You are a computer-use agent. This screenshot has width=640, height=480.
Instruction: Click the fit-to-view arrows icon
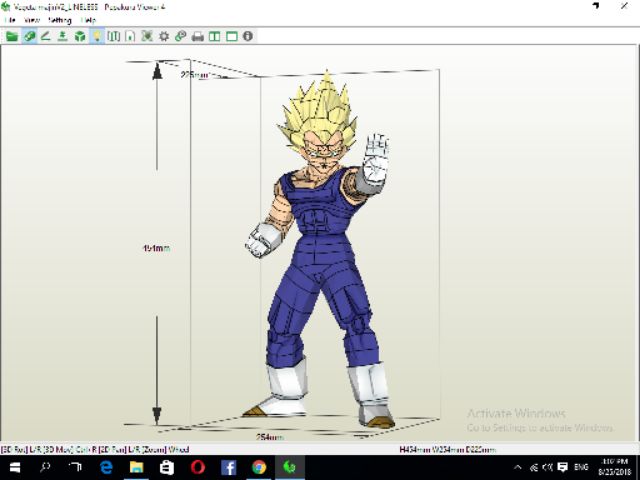tap(147, 36)
